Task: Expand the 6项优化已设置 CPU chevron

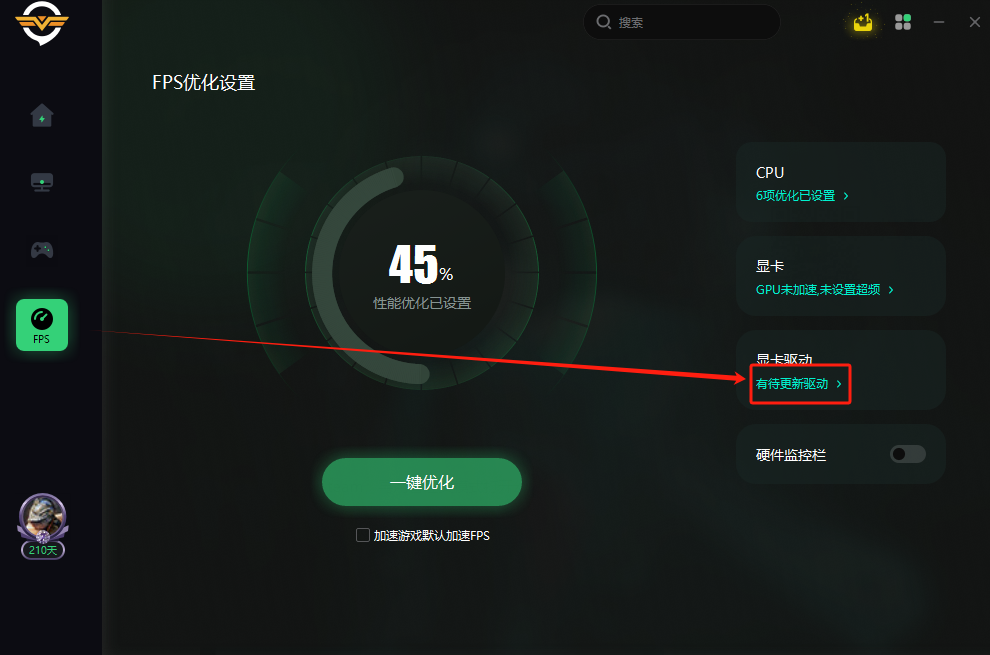Action: point(846,196)
